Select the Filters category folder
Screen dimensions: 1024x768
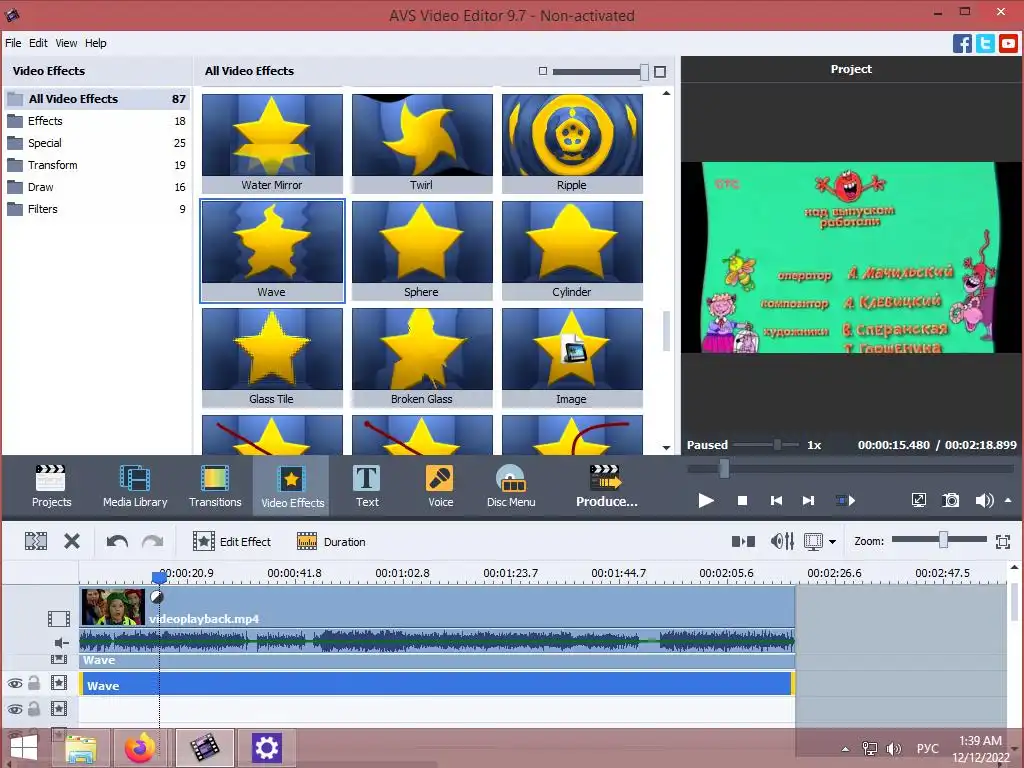[x=97, y=210]
